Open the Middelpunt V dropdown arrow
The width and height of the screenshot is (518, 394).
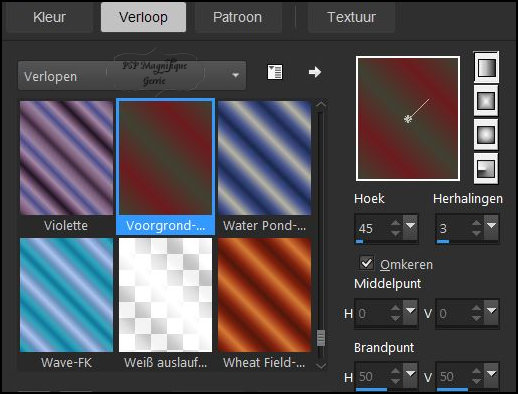[x=491, y=311]
